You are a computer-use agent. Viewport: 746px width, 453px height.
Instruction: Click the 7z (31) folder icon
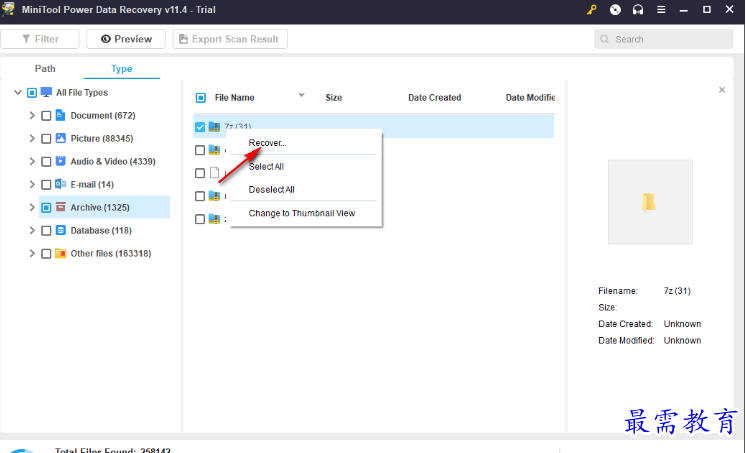pyautogui.click(x=214, y=127)
